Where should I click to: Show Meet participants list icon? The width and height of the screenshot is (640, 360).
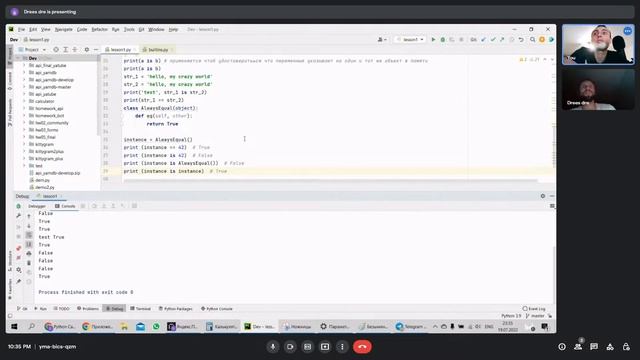[x=578, y=347]
